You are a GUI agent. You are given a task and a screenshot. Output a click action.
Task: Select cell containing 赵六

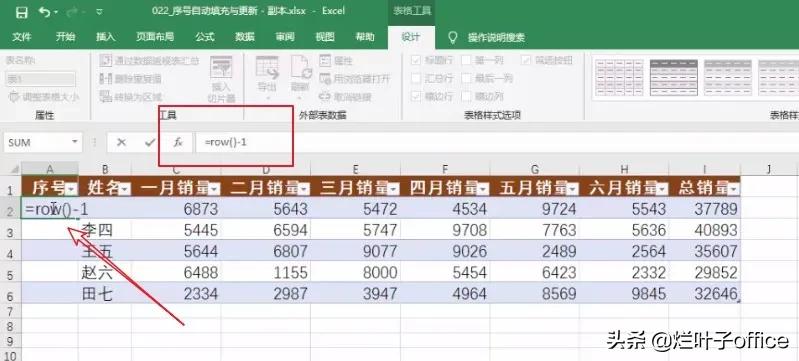104,272
